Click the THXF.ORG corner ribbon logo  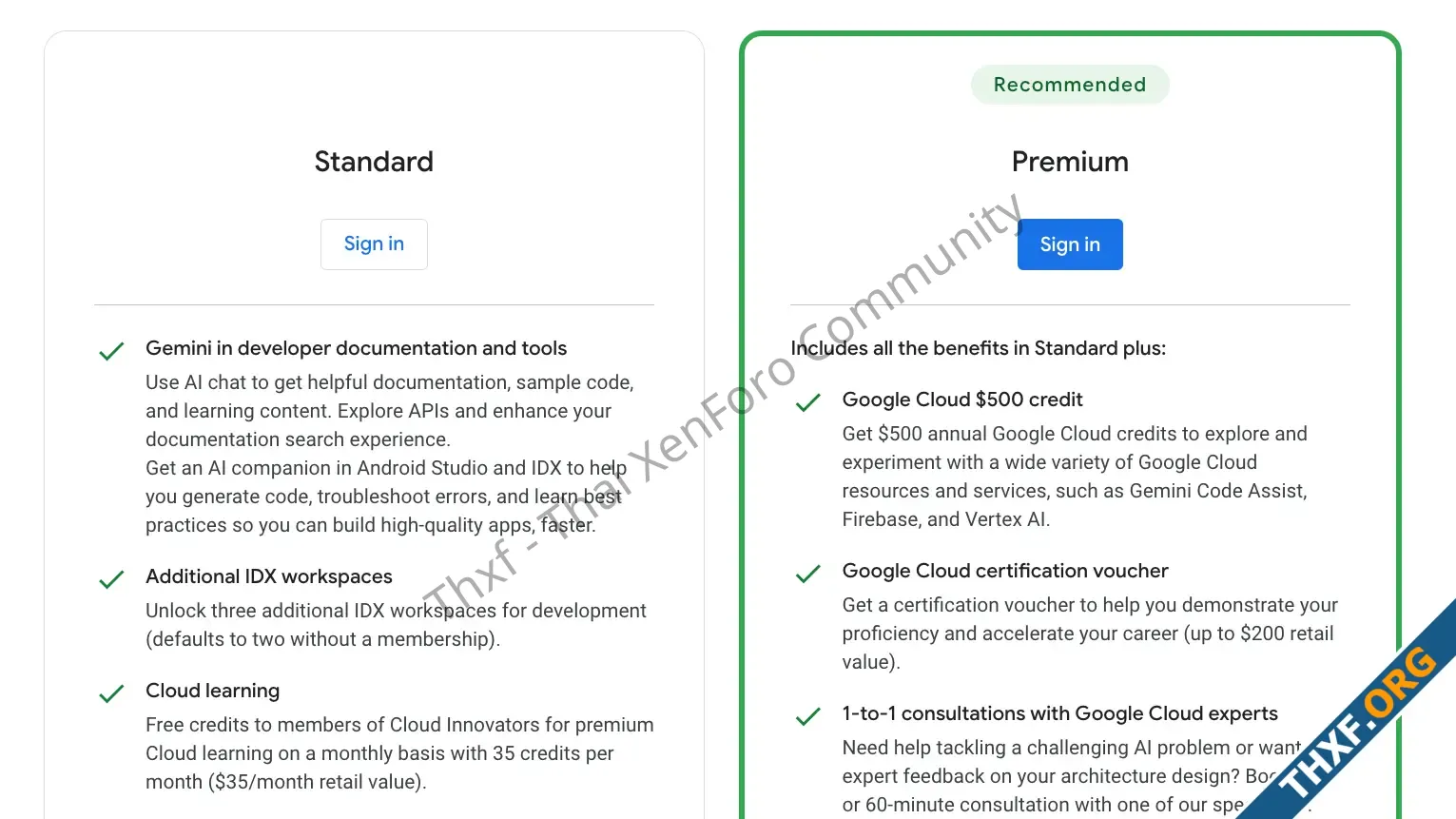(x=1360, y=723)
